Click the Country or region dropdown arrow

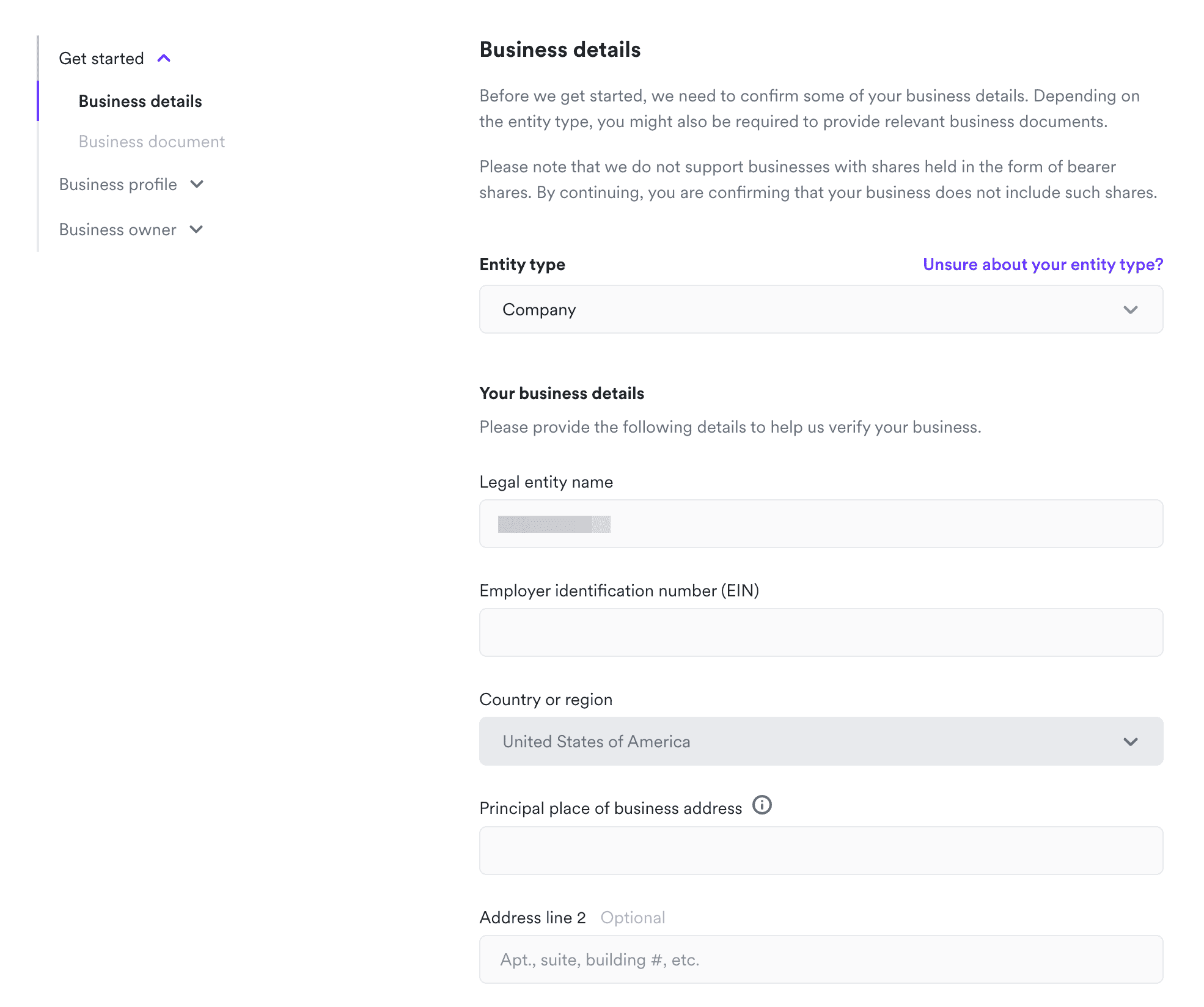click(1130, 741)
